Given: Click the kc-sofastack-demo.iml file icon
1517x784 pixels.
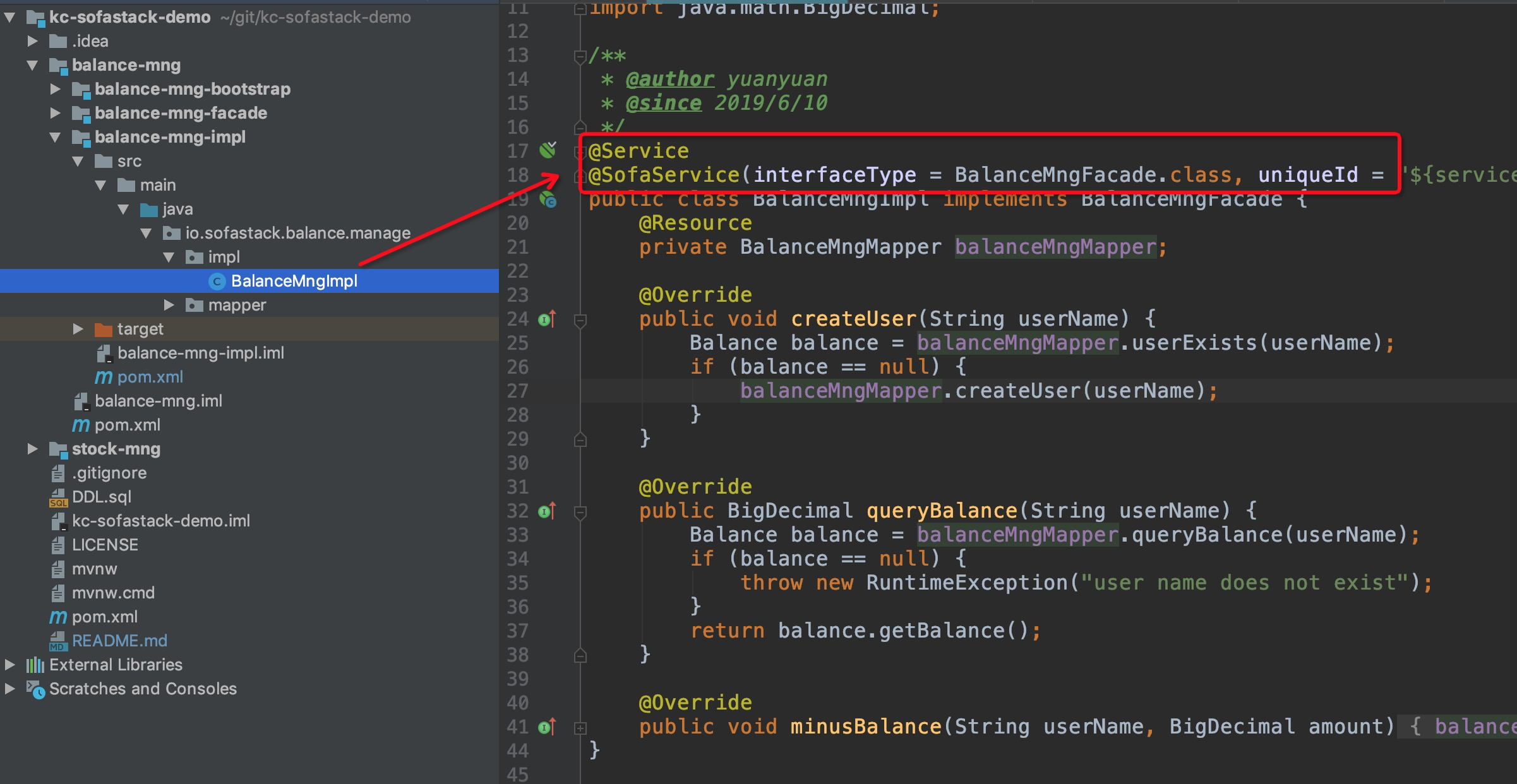Looking at the screenshot, I should coord(58,521).
